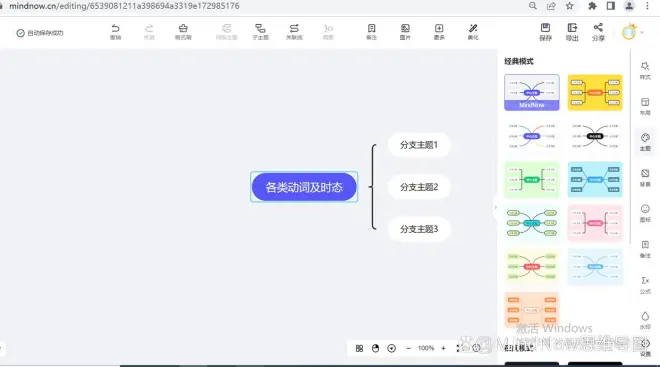Click the mouse mode icon in bottom bar
This screenshot has height=367, width=660.
[x=375, y=348]
